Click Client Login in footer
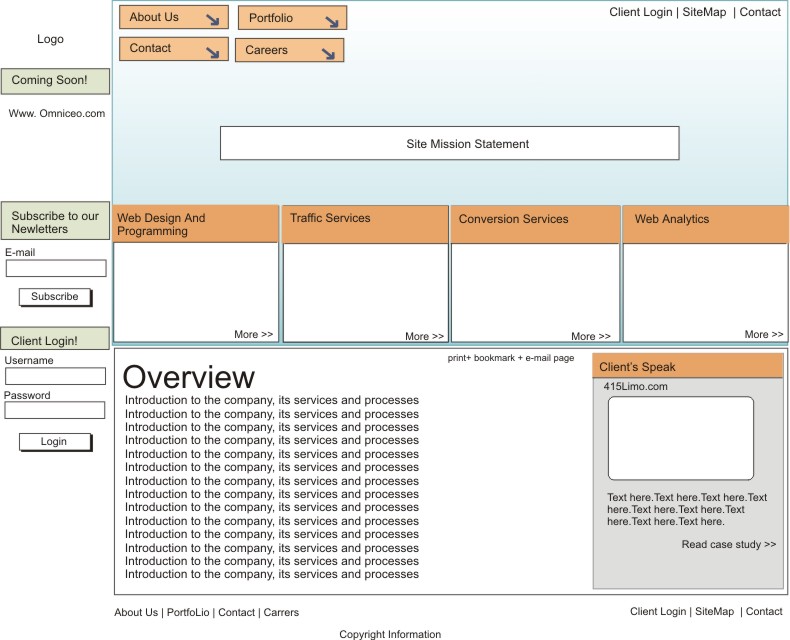790x640 pixels. 658,611
